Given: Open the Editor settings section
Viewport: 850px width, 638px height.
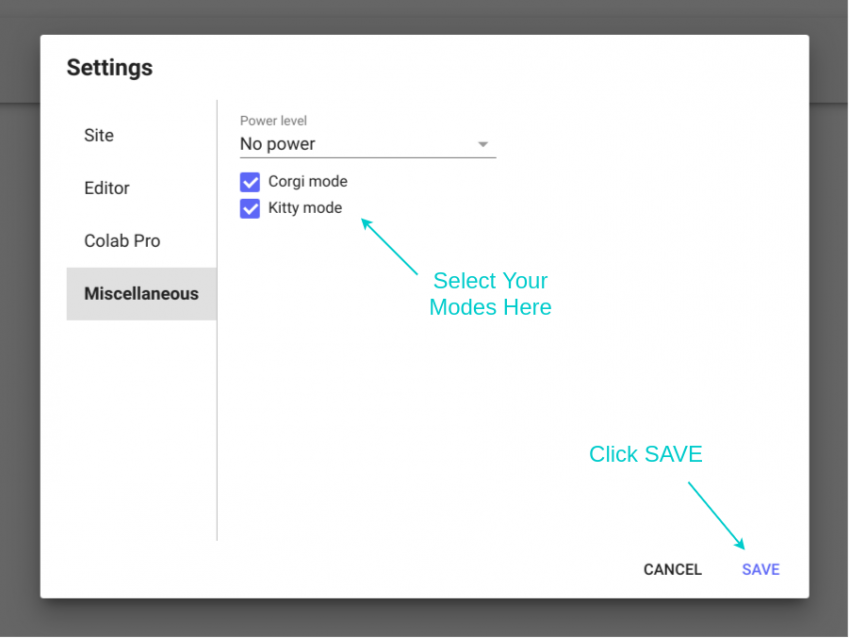Looking at the screenshot, I should (106, 188).
